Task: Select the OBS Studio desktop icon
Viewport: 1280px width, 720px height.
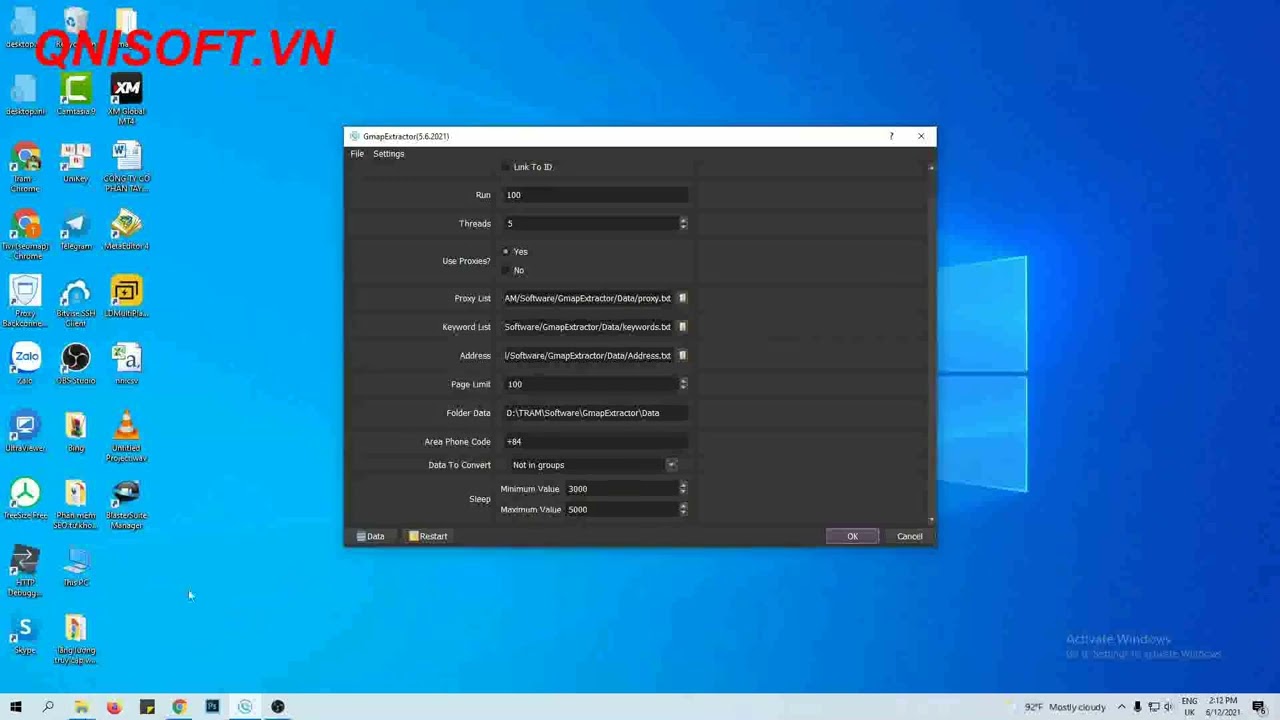Action: [x=76, y=365]
